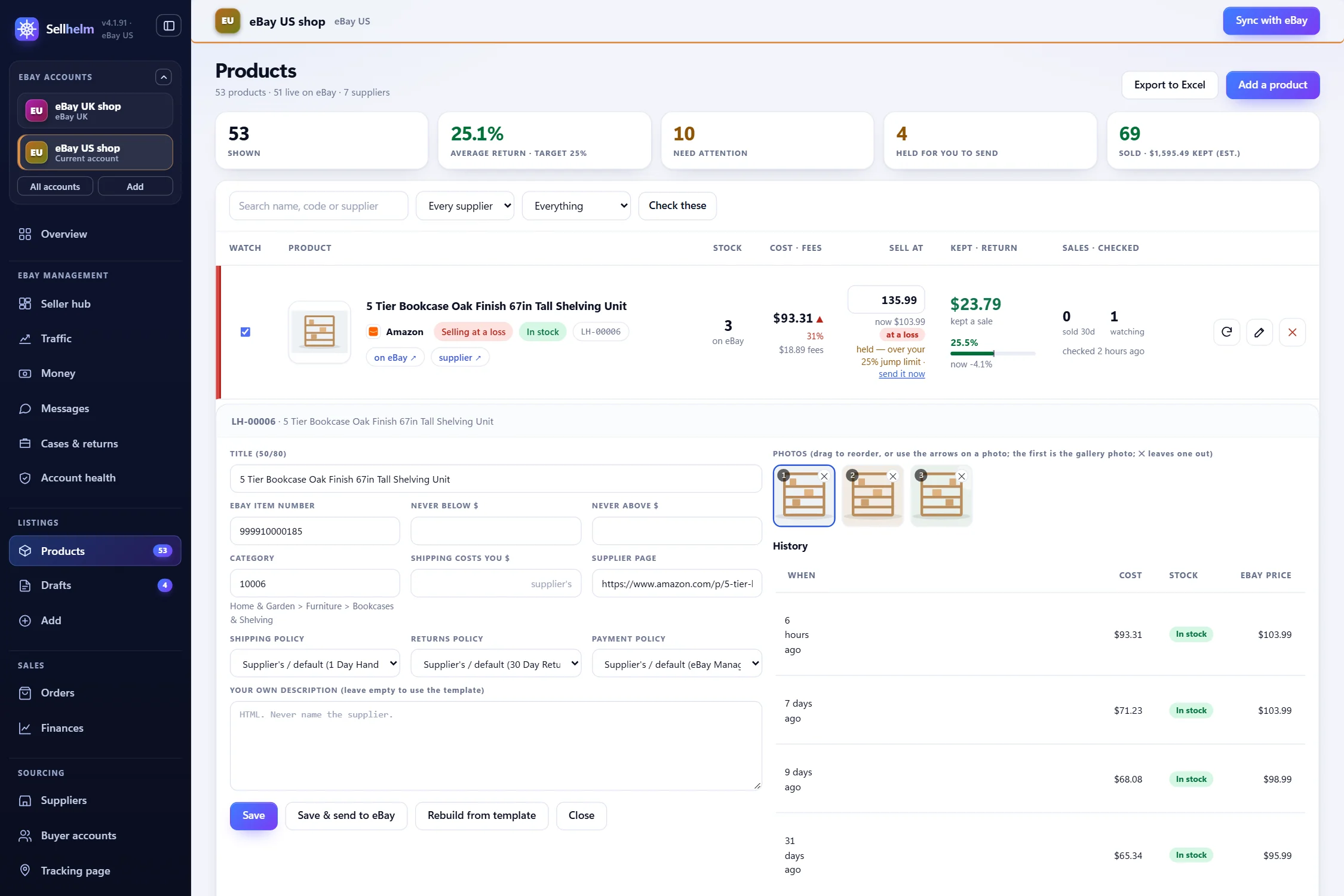This screenshot has width=1344, height=896.
Task: Remove photo 1 with its X
Action: click(x=824, y=476)
